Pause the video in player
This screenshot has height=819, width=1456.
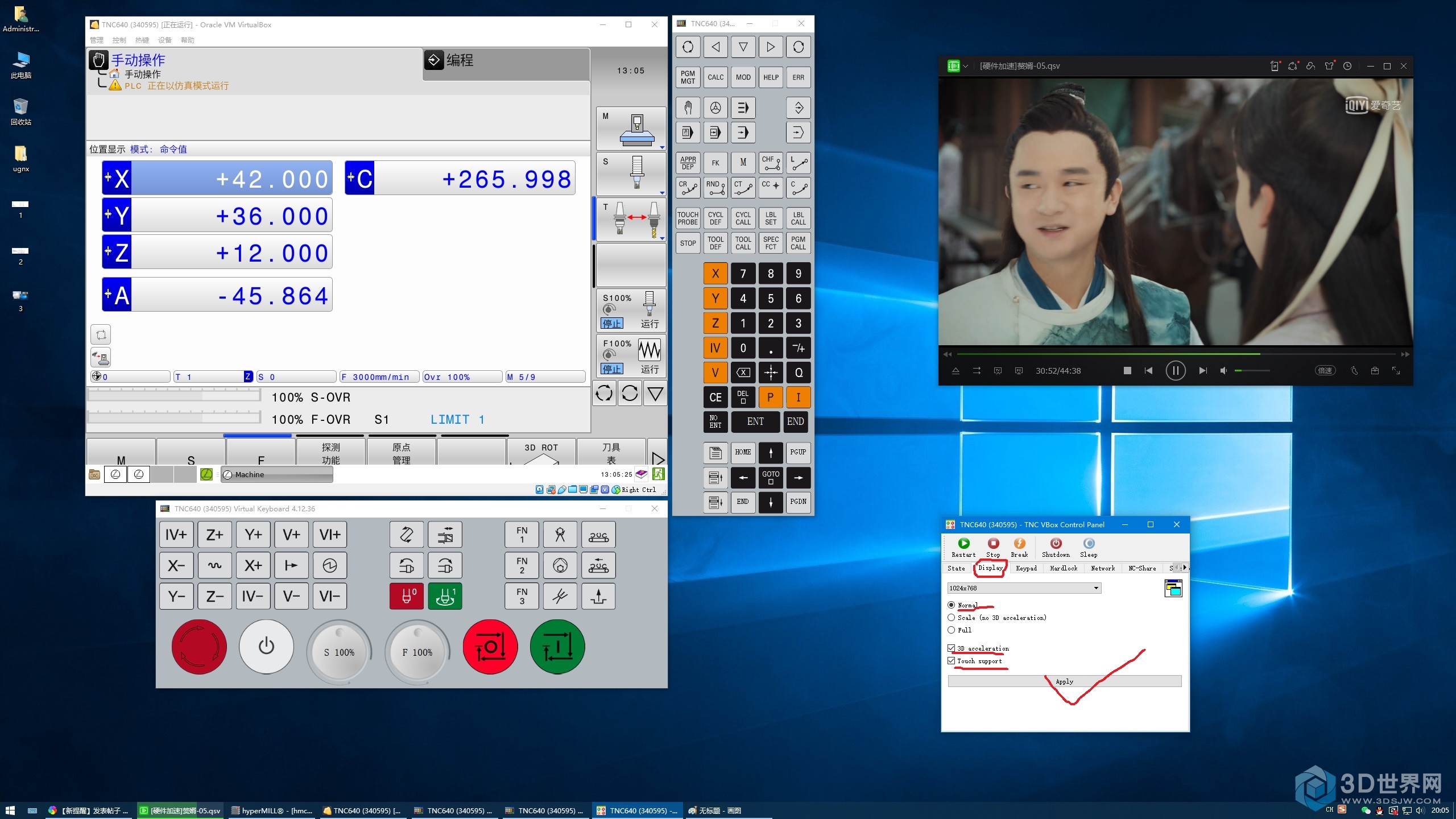(1175, 371)
